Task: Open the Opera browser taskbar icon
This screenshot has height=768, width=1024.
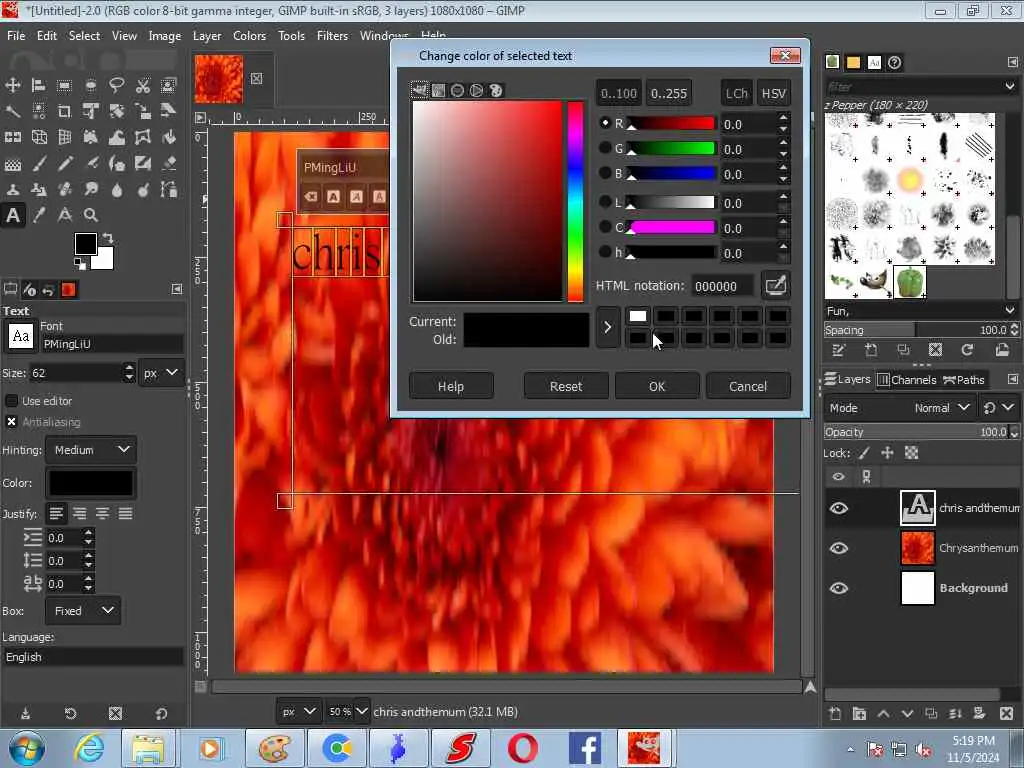Action: point(522,748)
